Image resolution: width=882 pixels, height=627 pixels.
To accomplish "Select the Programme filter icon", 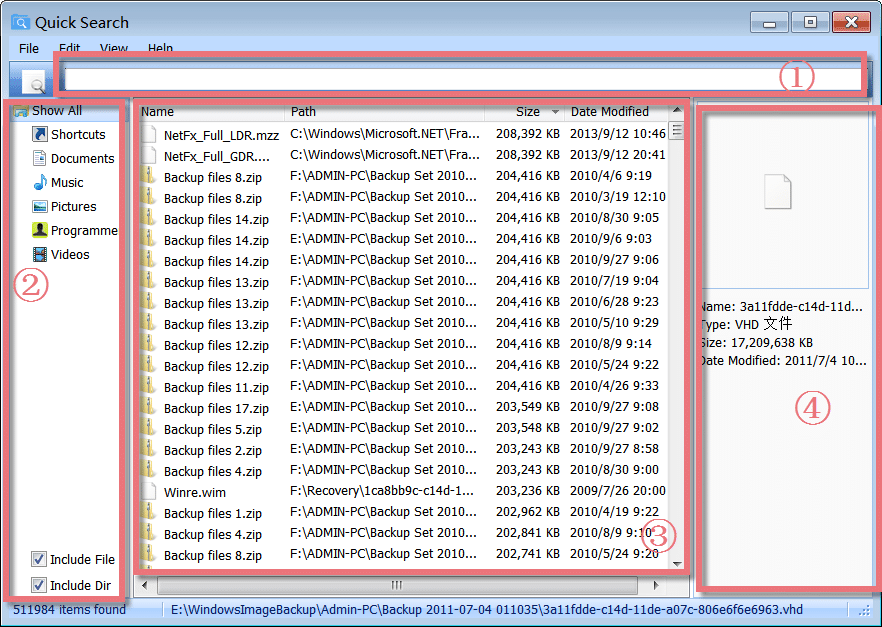I will (x=39, y=230).
